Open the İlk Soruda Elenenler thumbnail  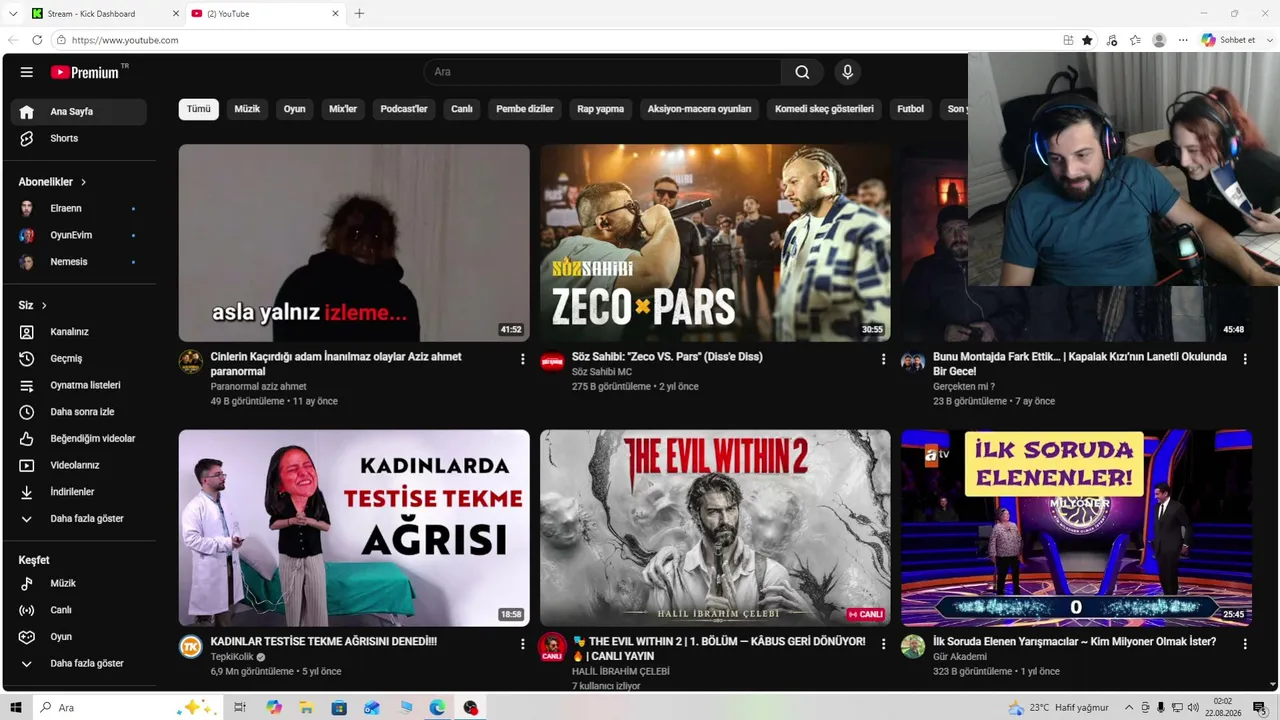pos(1076,528)
